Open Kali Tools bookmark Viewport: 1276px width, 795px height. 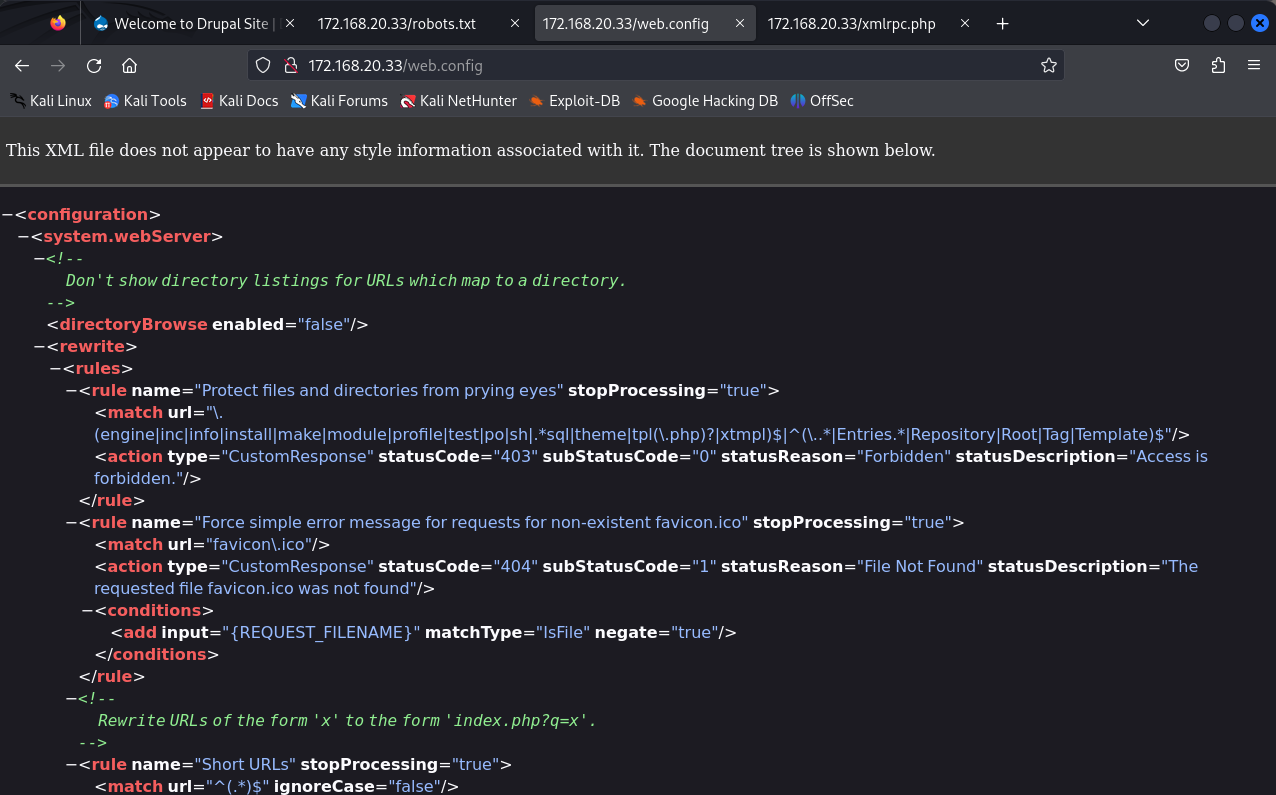tap(146, 100)
